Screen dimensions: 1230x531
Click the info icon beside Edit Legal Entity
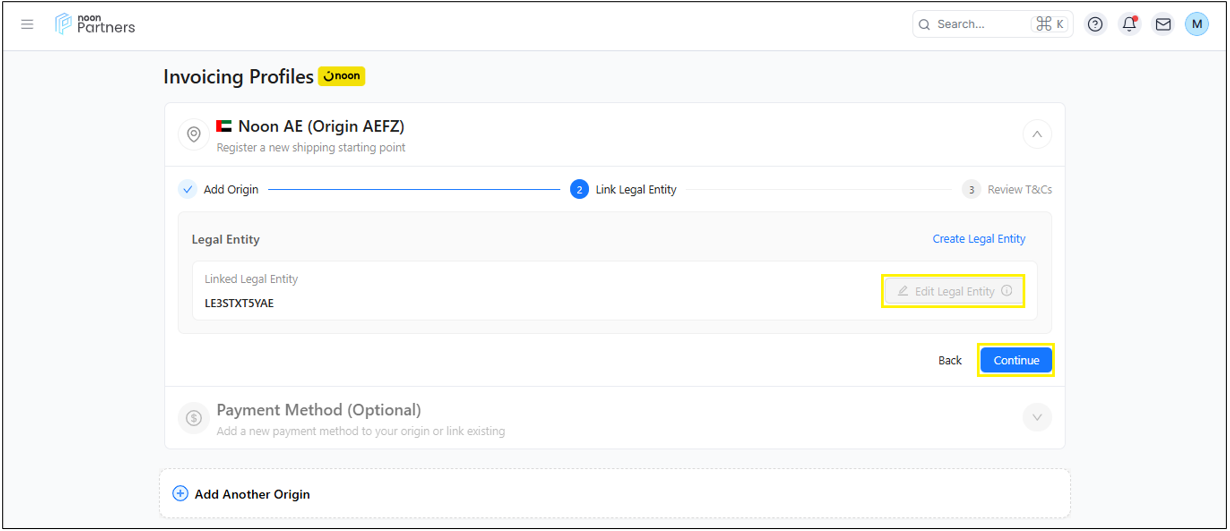[1007, 291]
